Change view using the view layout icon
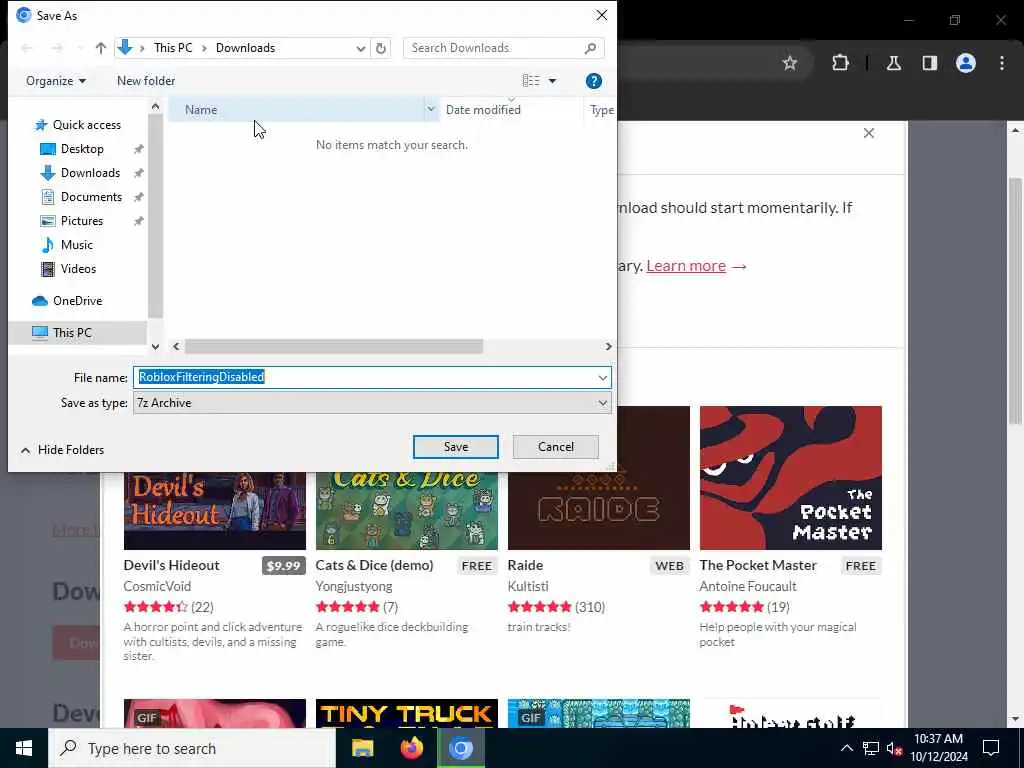 [531, 80]
